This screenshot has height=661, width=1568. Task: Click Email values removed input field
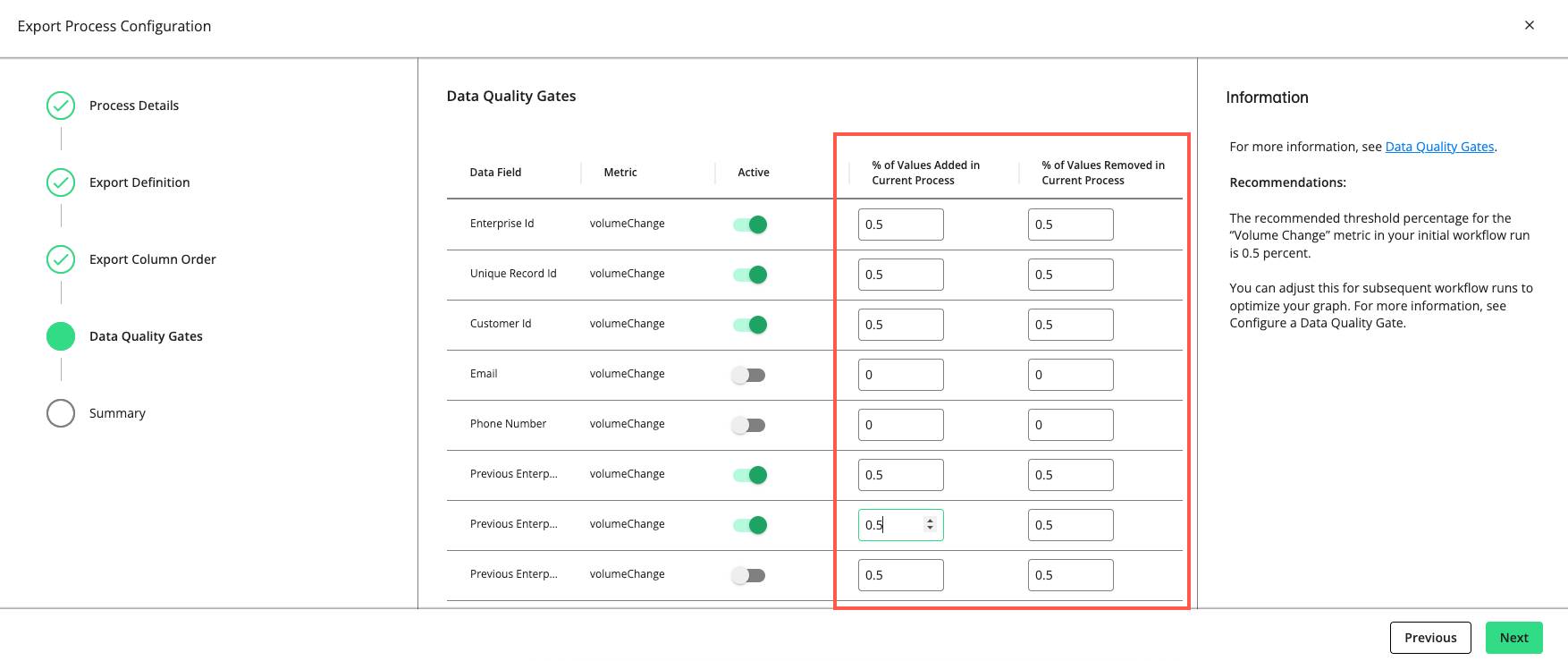click(x=1070, y=375)
